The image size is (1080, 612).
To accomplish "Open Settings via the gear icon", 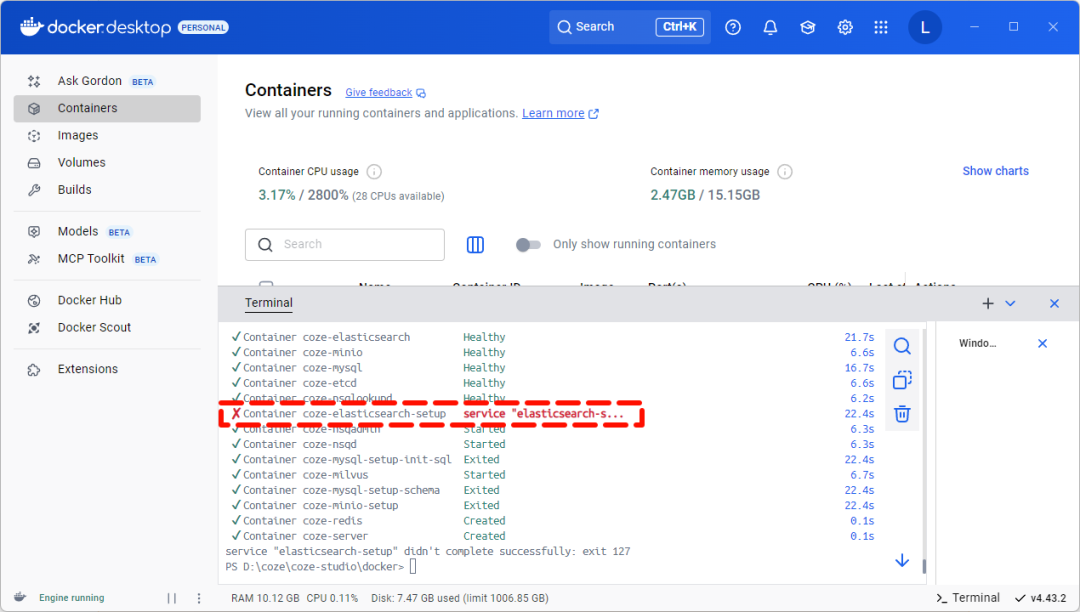I will tap(845, 28).
